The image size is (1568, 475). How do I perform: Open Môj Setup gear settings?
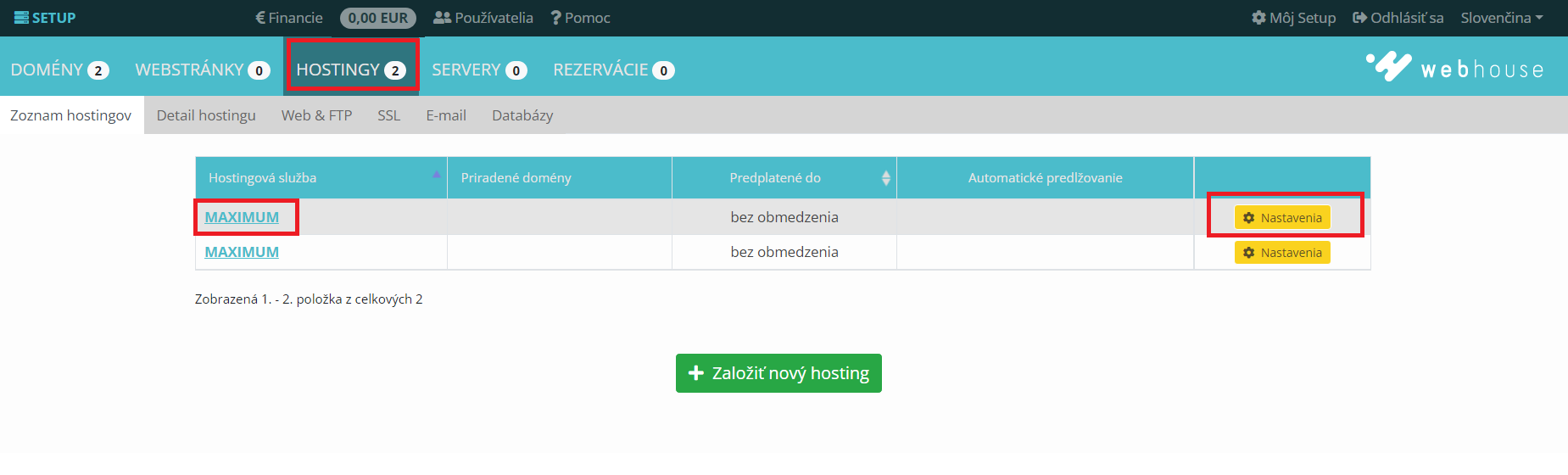(x=1294, y=18)
